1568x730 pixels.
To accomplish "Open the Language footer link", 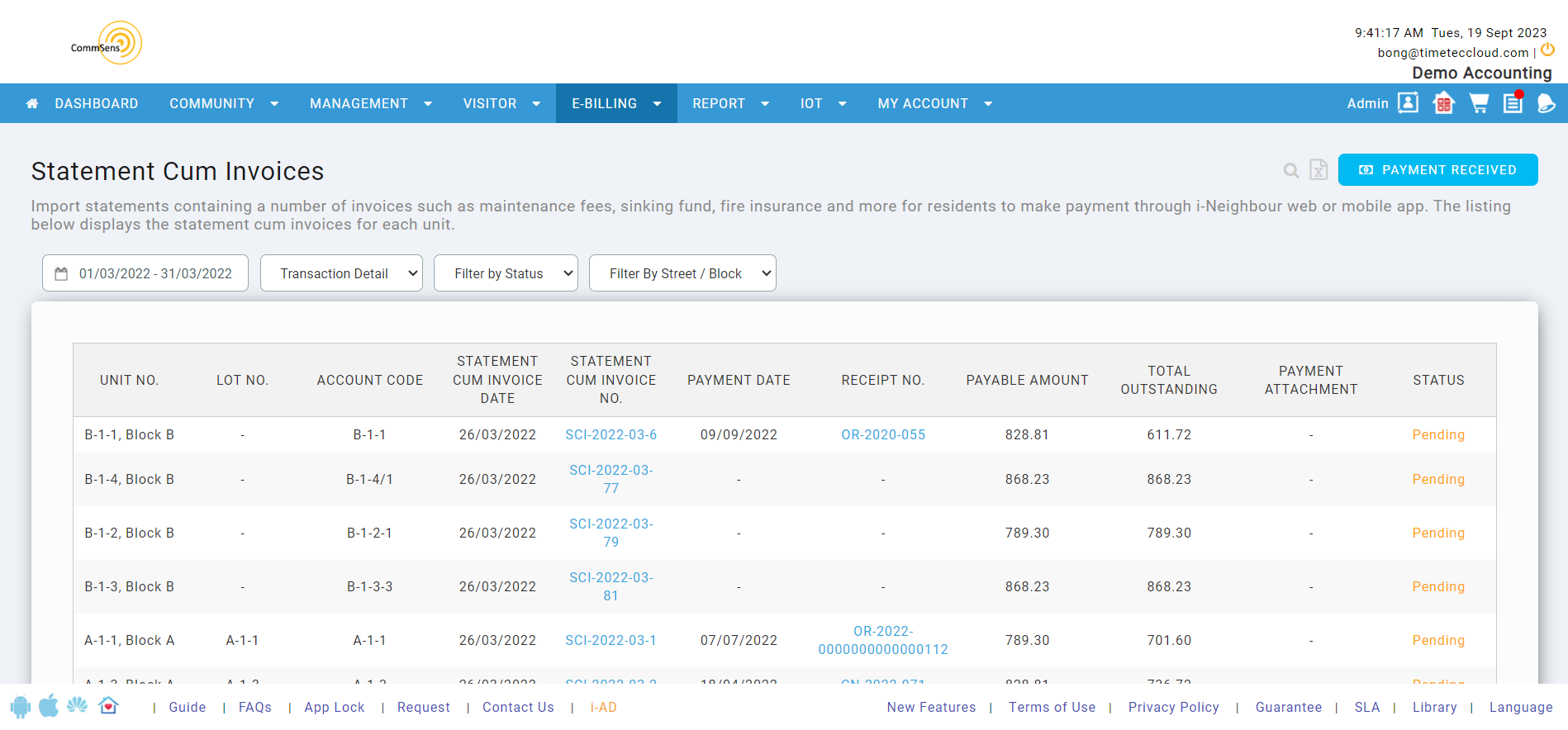I will coord(1521,708).
